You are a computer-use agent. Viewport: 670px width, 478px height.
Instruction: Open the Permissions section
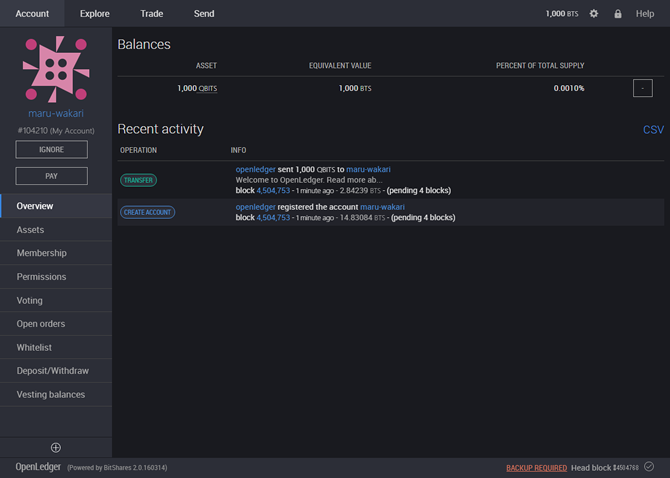[x=41, y=277]
